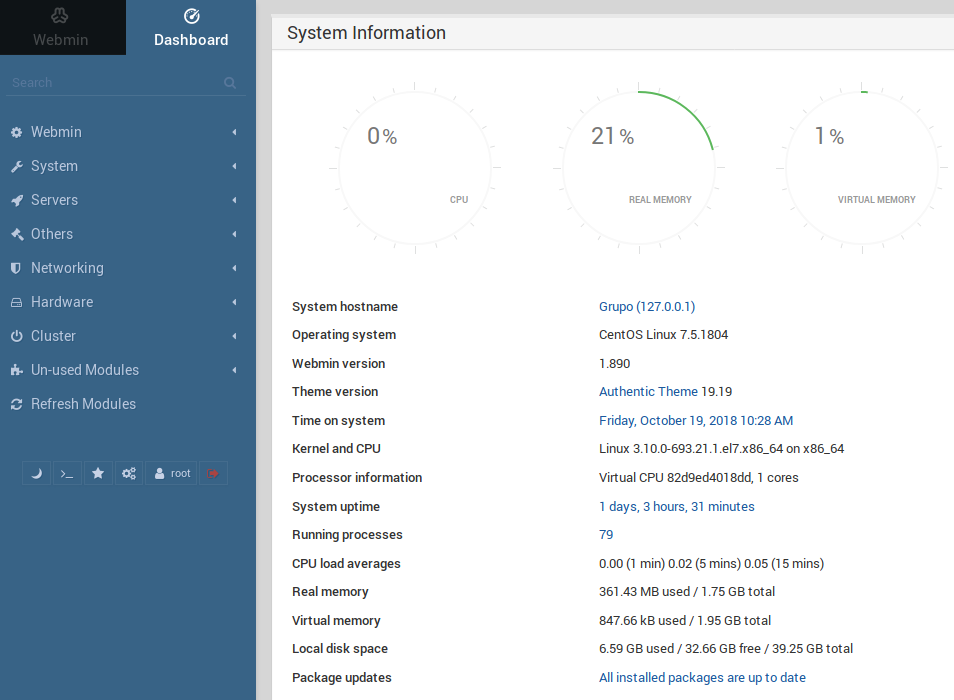Open favorites with the star icon
This screenshot has height=700, width=954.
(98, 473)
